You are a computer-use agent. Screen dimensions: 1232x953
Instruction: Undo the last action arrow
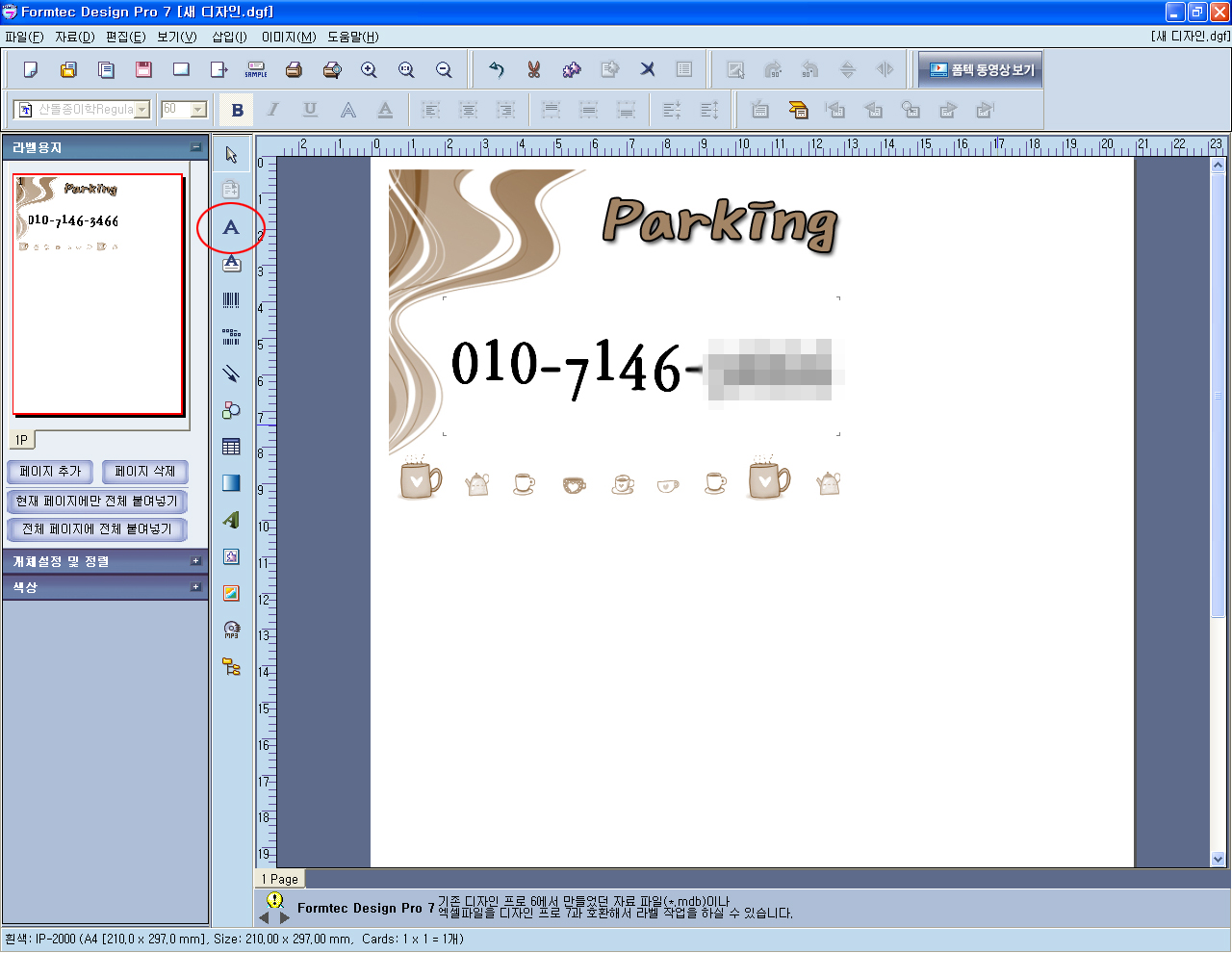(497, 69)
